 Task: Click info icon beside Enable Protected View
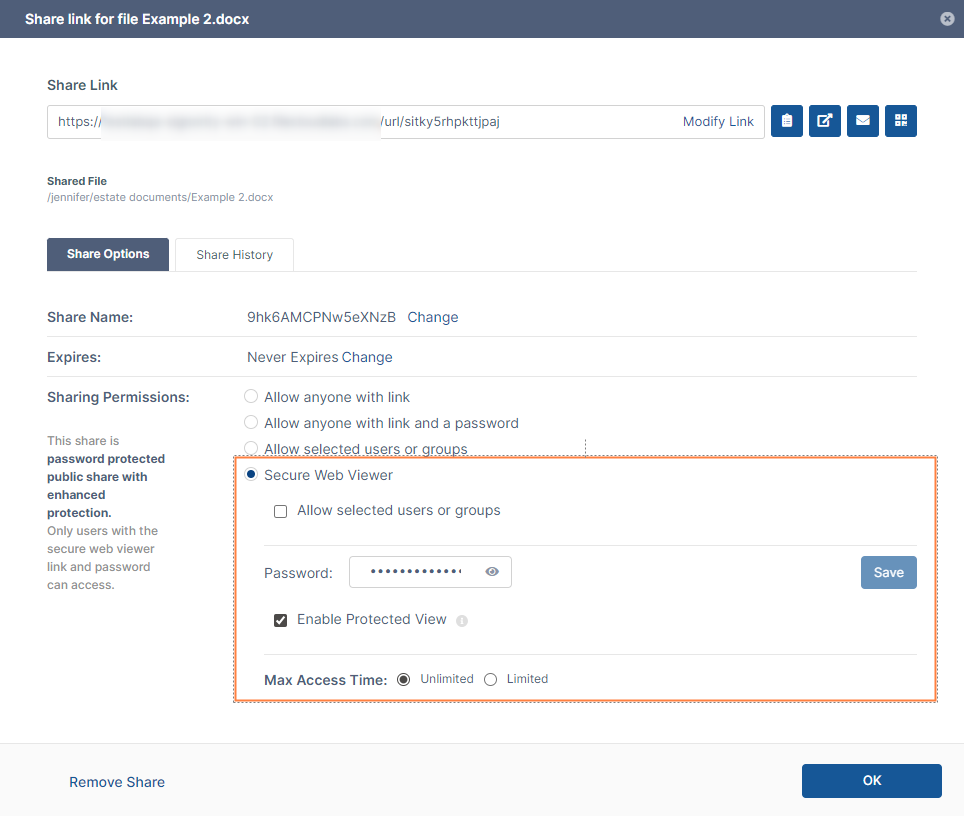[462, 621]
